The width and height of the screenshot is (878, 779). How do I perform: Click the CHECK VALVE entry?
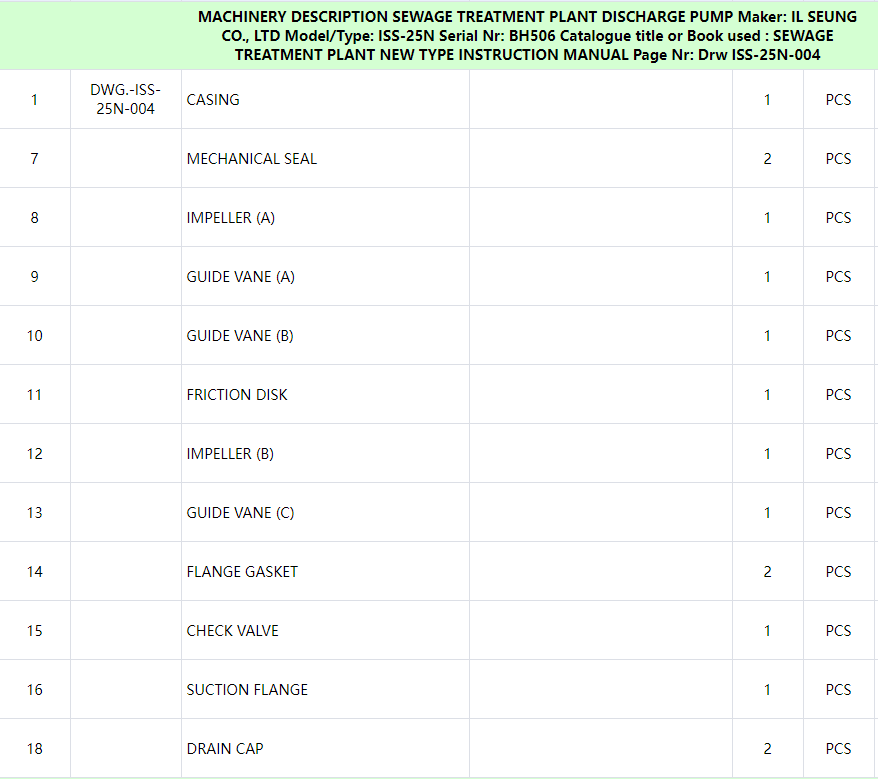click(x=232, y=631)
